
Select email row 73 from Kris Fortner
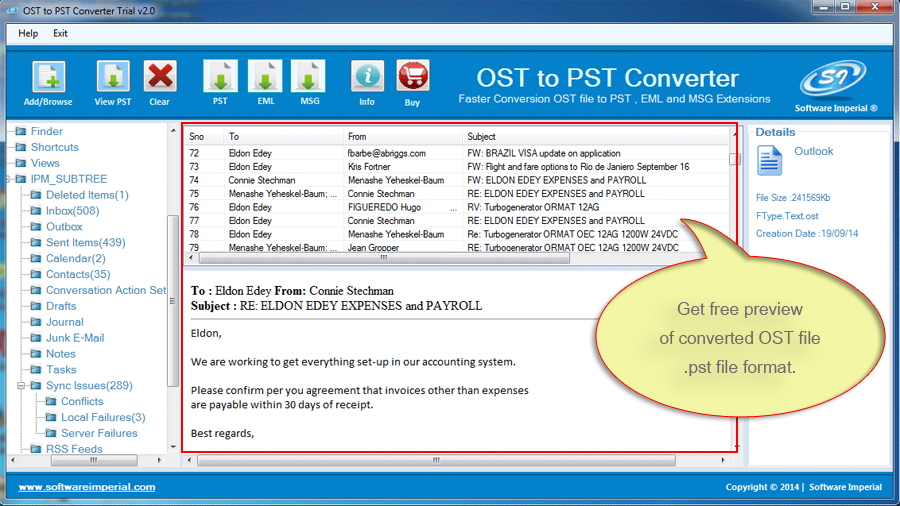point(457,166)
